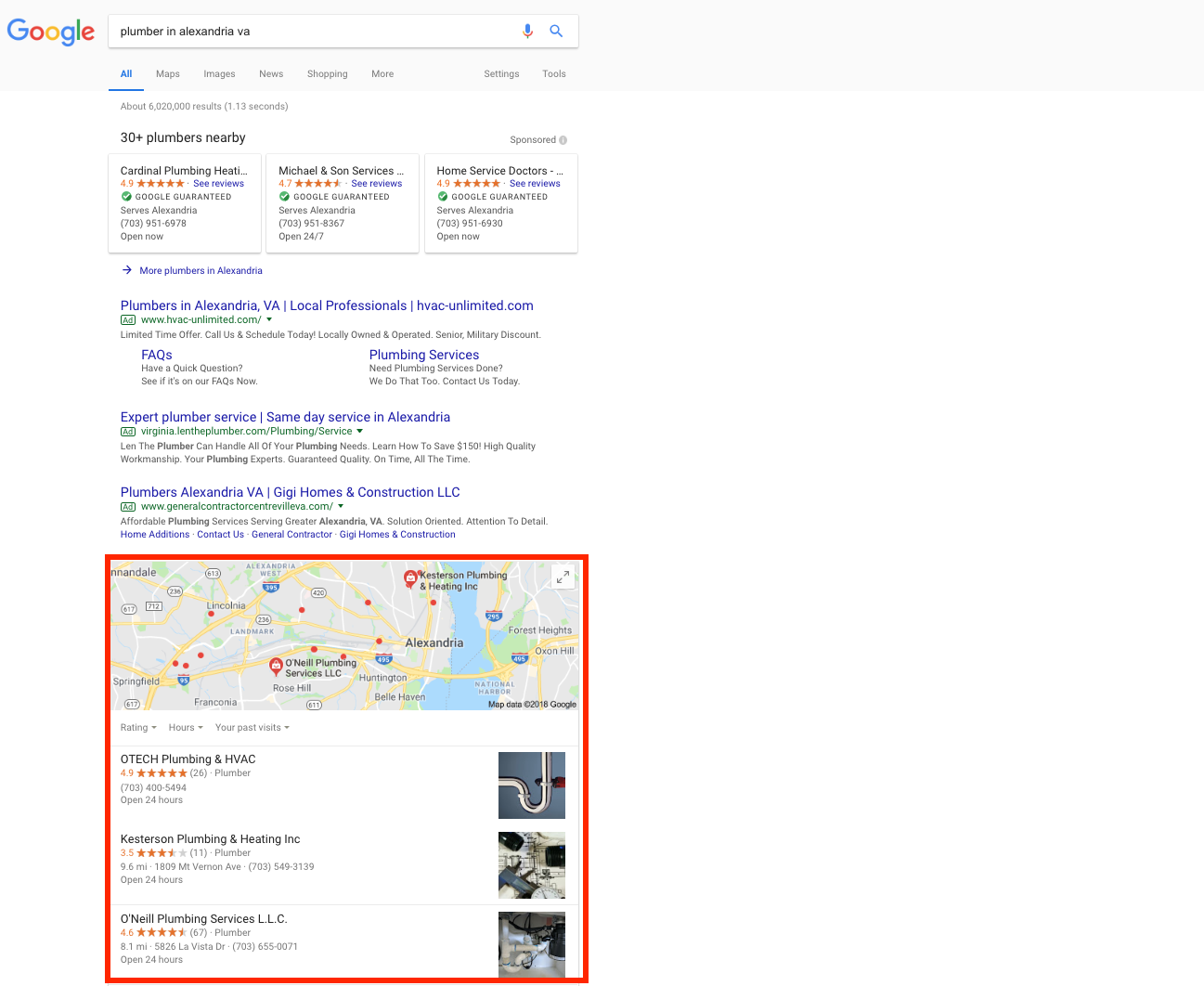The height and width of the screenshot is (986, 1204).
Task: Open the Plumbing Services sitelink
Action: (x=424, y=355)
